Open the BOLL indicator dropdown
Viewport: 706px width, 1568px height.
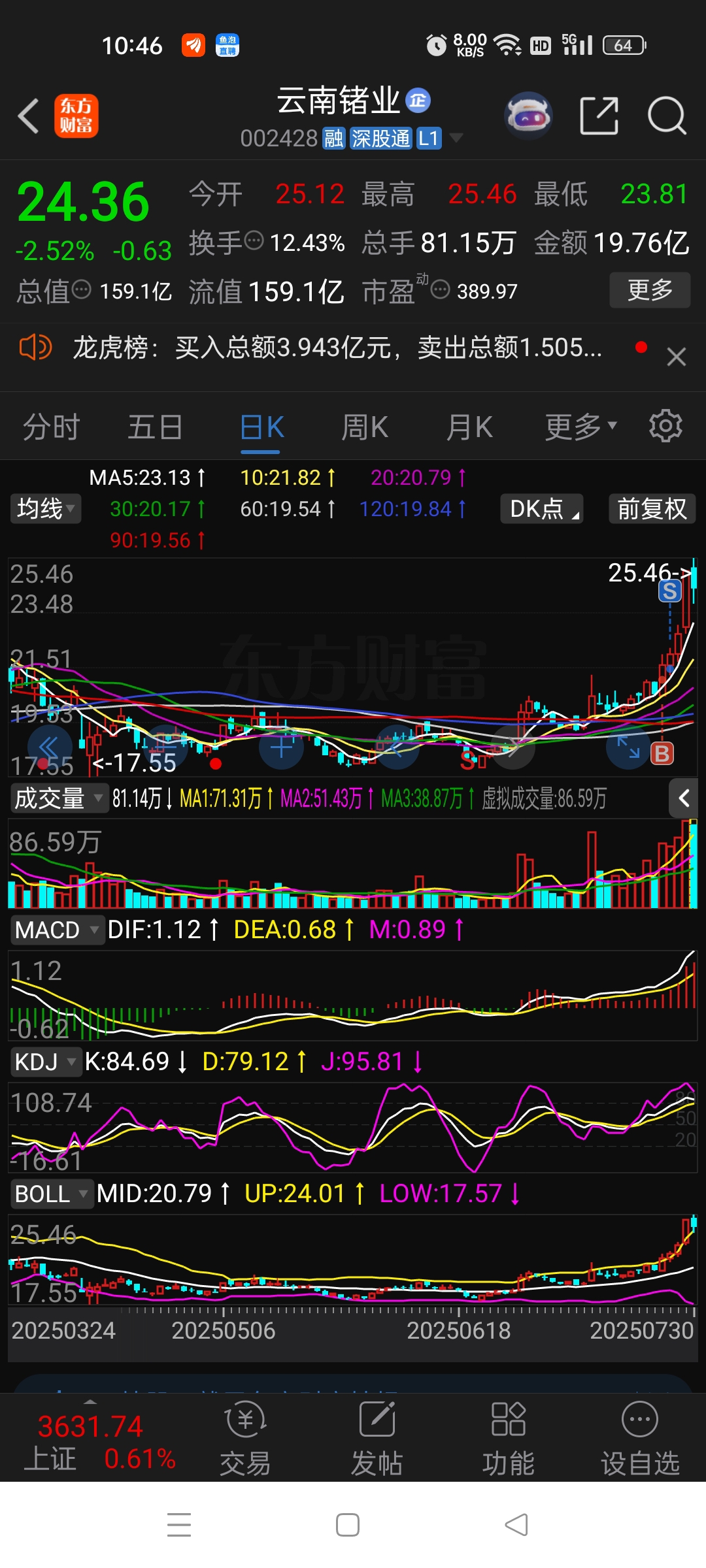coord(52,1194)
